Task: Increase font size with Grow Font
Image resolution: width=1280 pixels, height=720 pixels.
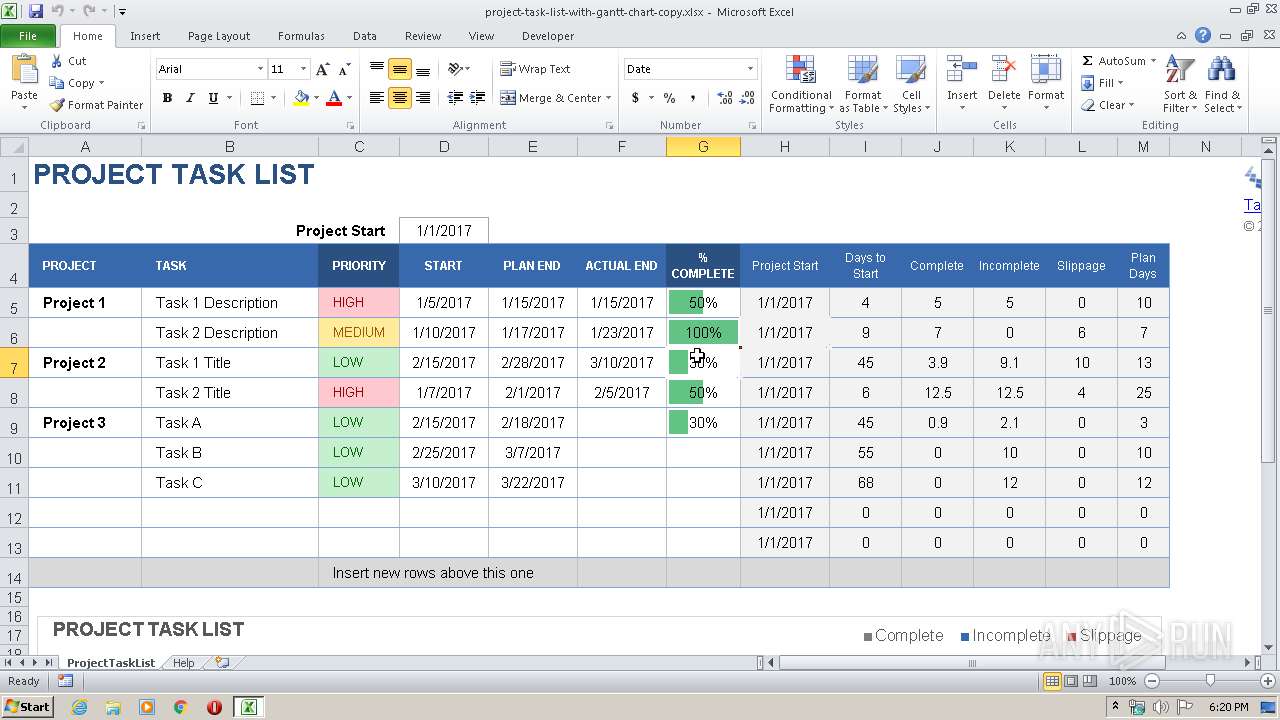Action: [x=322, y=69]
